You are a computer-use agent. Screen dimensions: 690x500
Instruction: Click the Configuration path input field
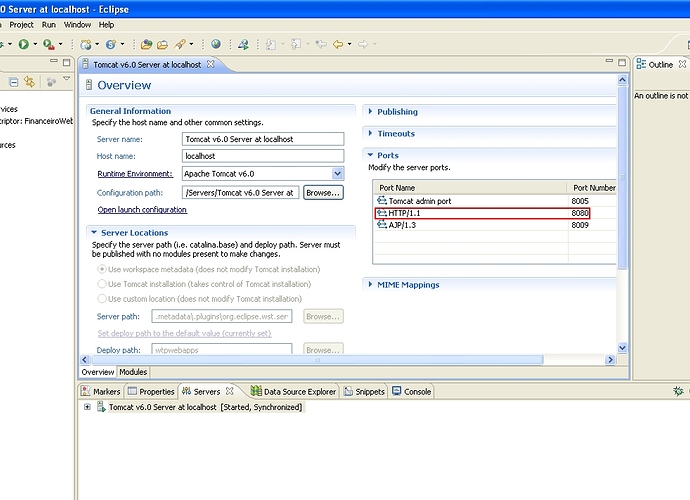[240, 192]
